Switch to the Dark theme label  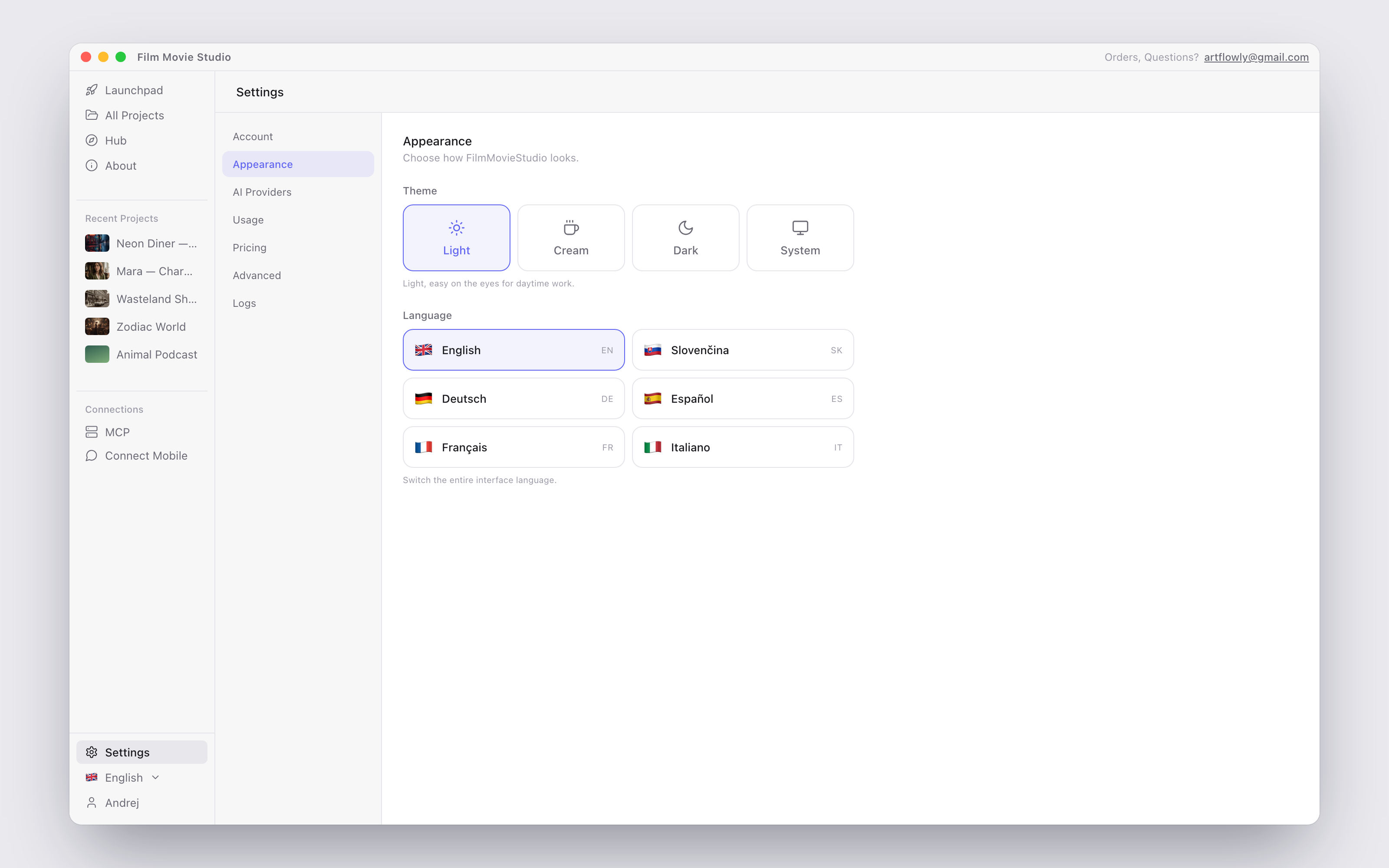pyautogui.click(x=685, y=250)
